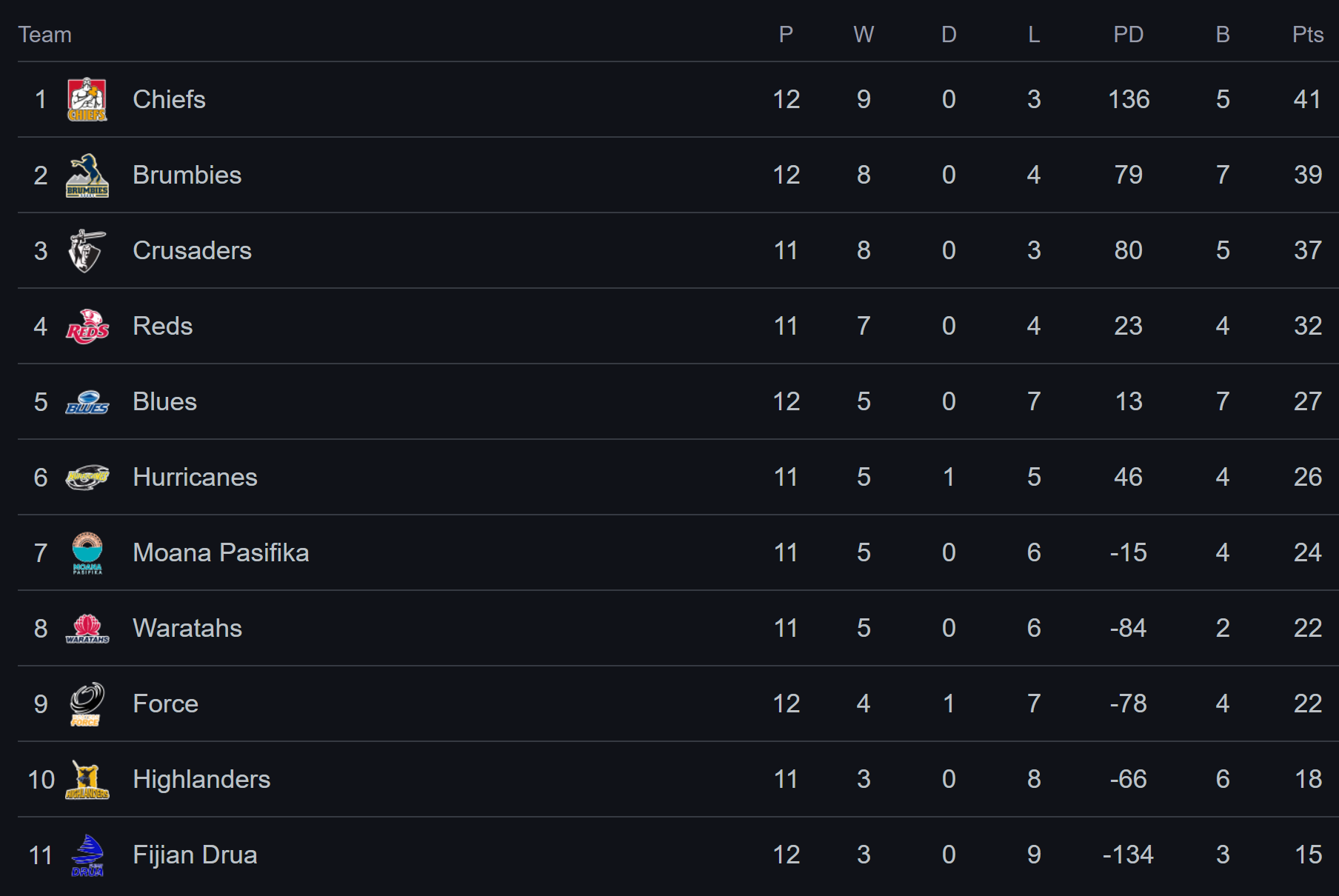Select the Waratahs flower logo
1339x896 pixels.
click(87, 629)
